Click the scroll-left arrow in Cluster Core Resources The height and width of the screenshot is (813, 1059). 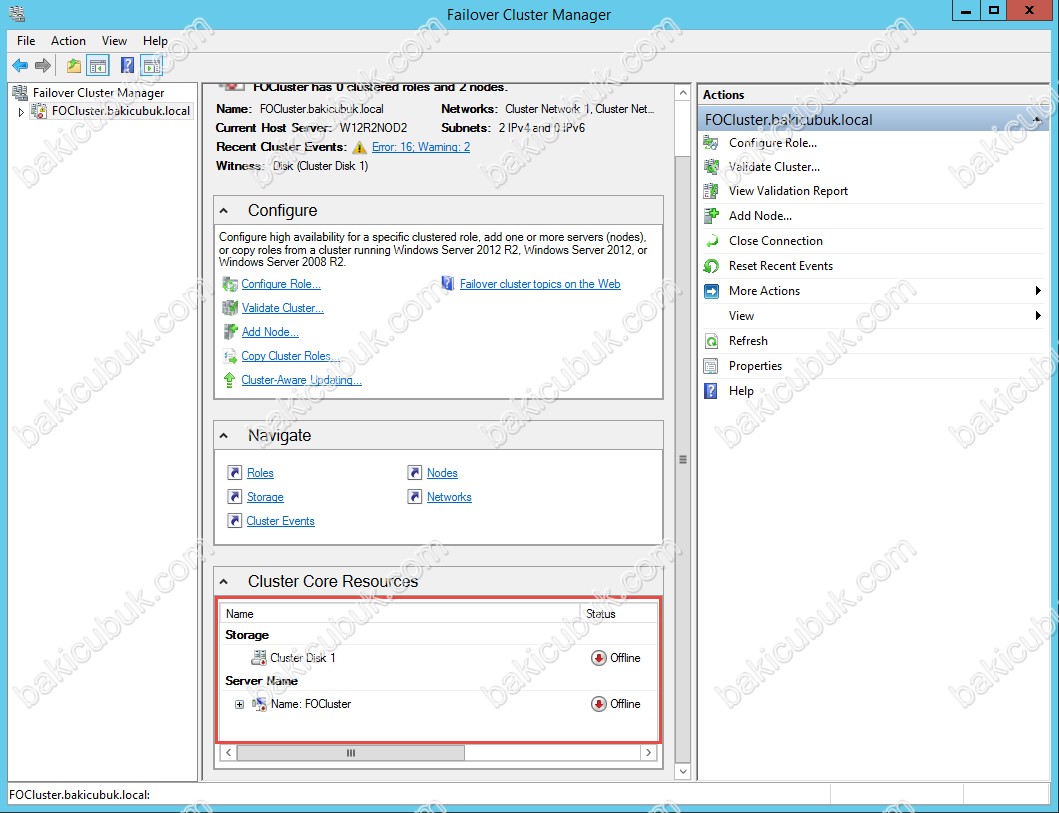tap(228, 752)
